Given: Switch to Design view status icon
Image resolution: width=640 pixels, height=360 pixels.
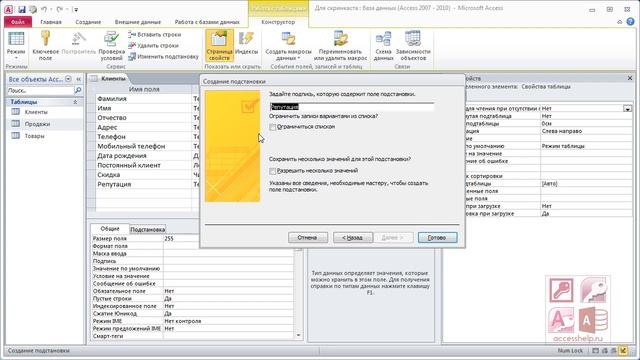Looking at the screenshot, I should point(623,351).
